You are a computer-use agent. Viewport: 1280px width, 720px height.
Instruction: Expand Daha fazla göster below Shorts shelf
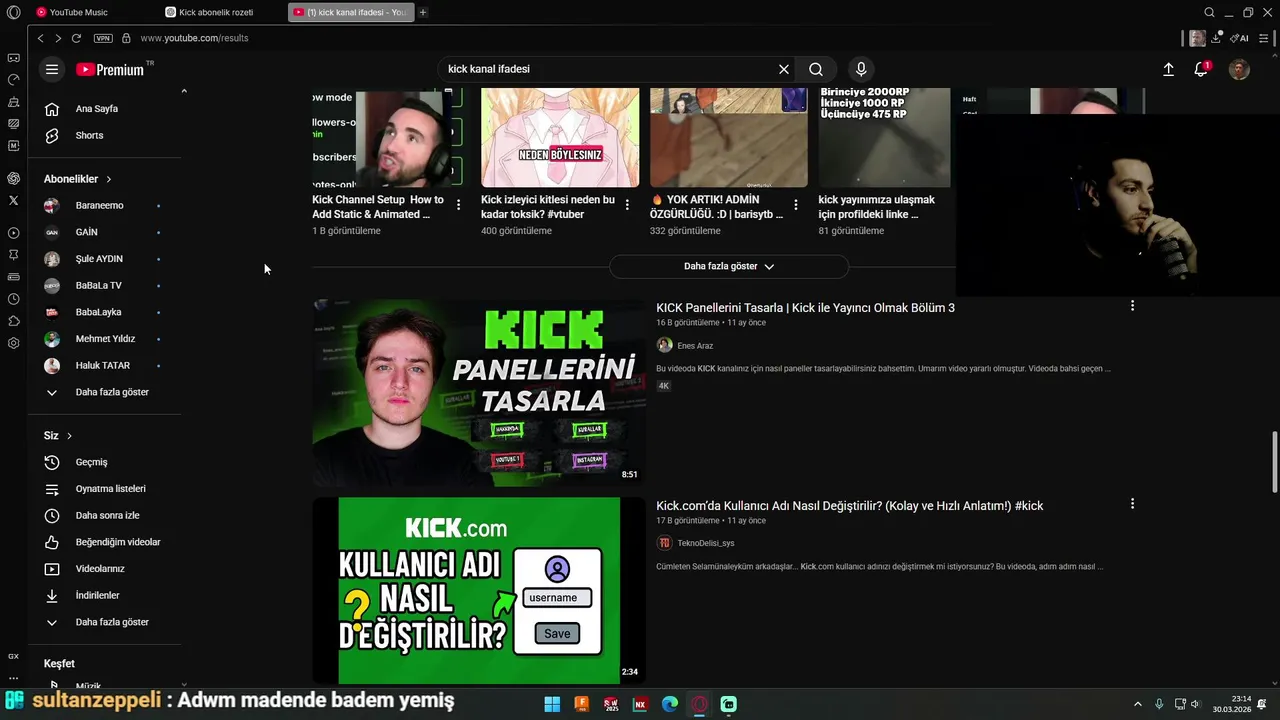point(729,266)
